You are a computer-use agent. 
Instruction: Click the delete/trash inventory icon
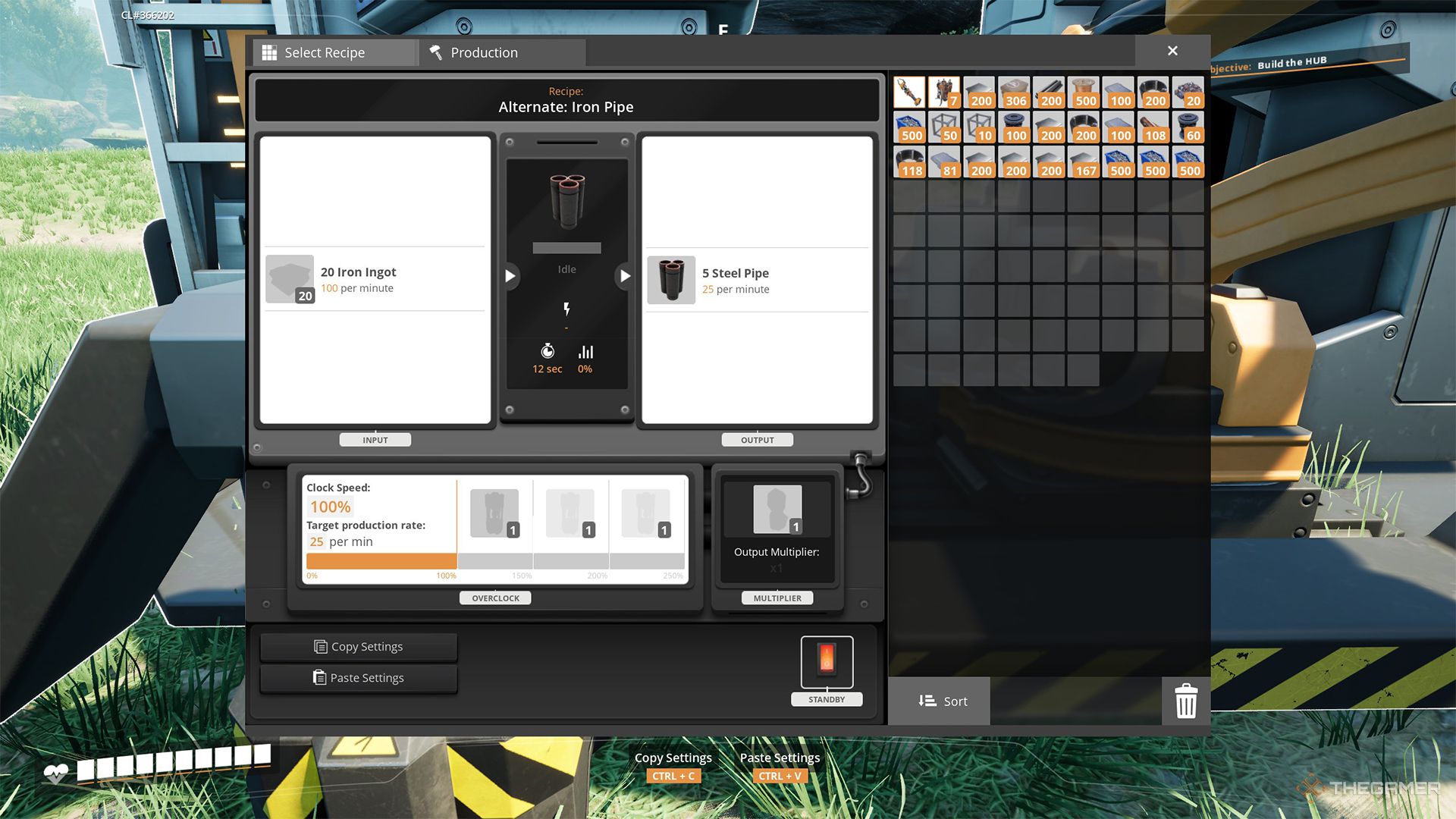(x=1184, y=701)
